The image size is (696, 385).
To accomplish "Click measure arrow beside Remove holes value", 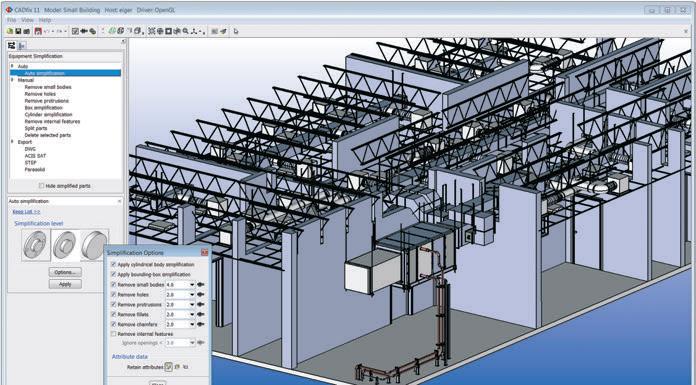I will tap(201, 294).
